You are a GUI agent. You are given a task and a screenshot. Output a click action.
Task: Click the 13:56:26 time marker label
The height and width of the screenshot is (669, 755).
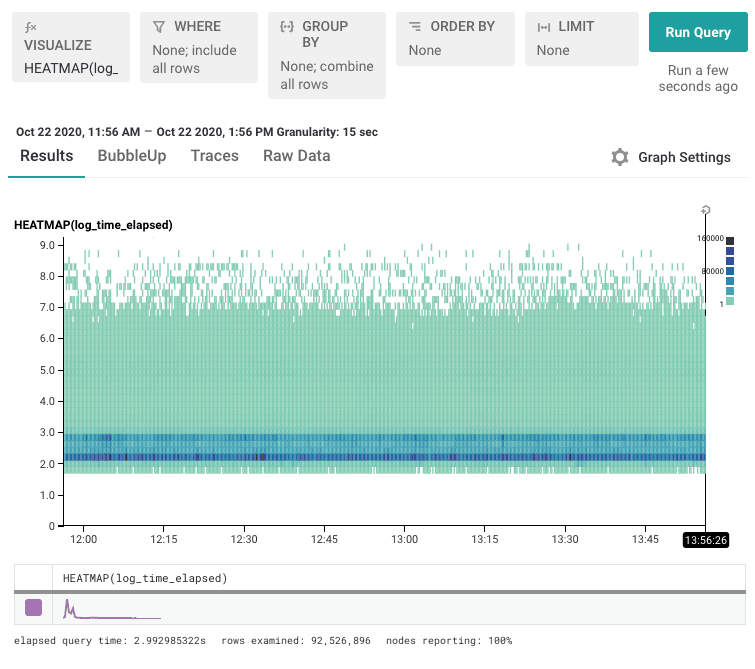click(705, 539)
